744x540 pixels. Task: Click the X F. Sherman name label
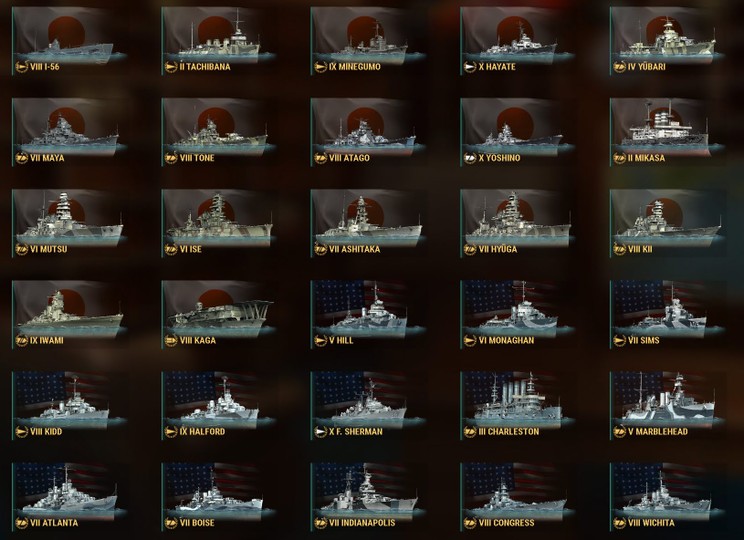coord(356,431)
